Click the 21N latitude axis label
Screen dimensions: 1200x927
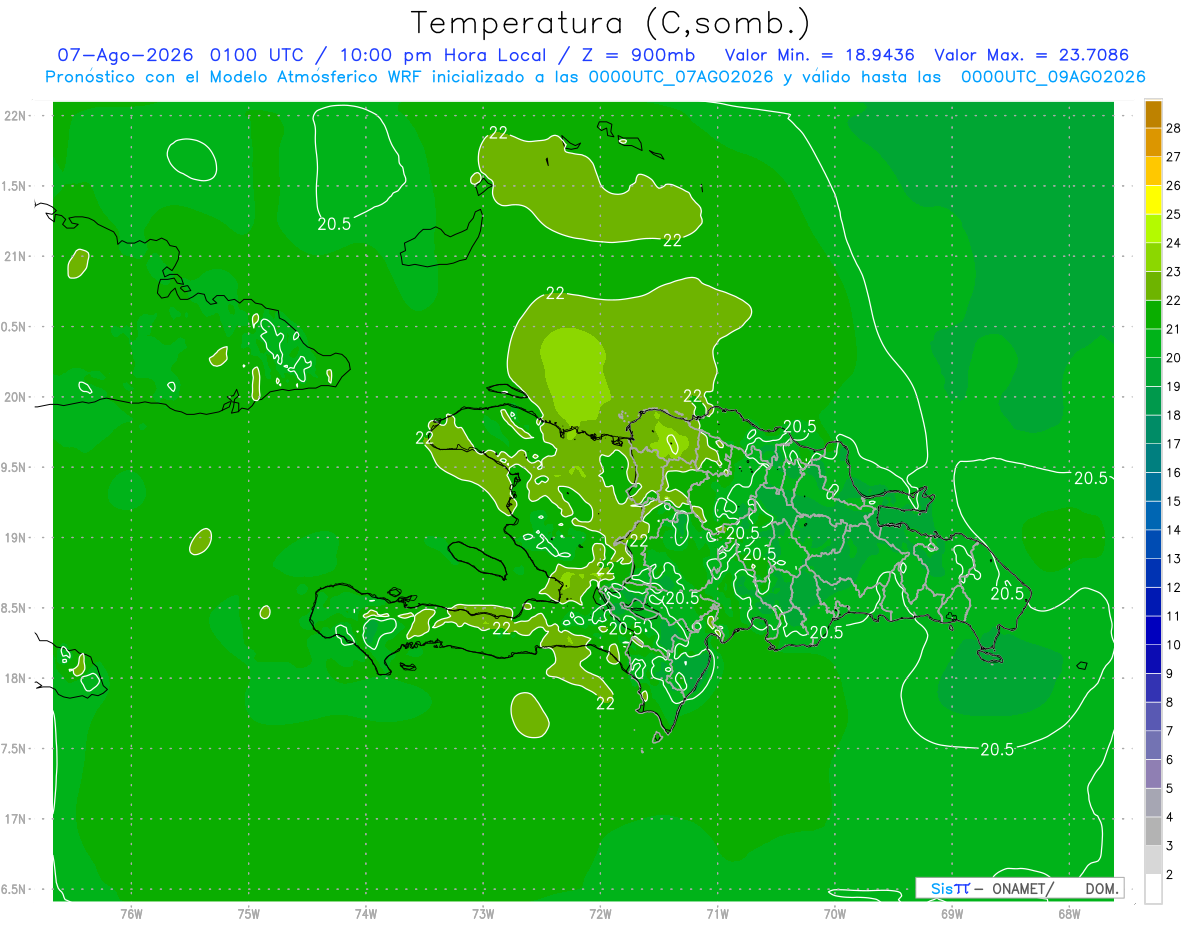[x=17, y=257]
